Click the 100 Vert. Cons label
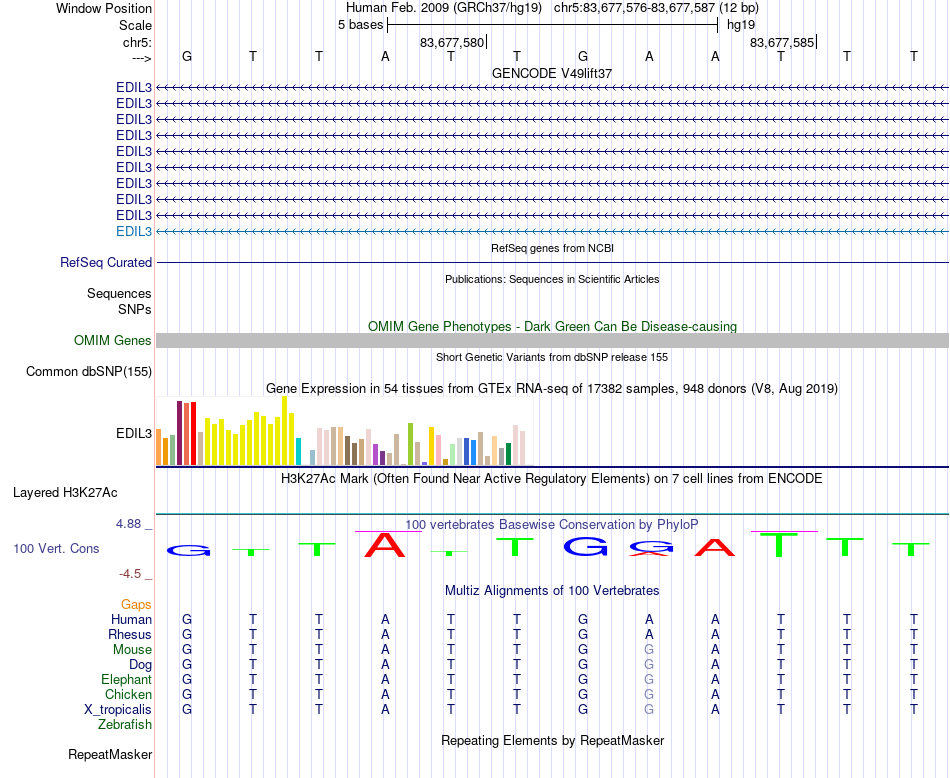Viewport: 950px width, 778px height. click(56, 548)
